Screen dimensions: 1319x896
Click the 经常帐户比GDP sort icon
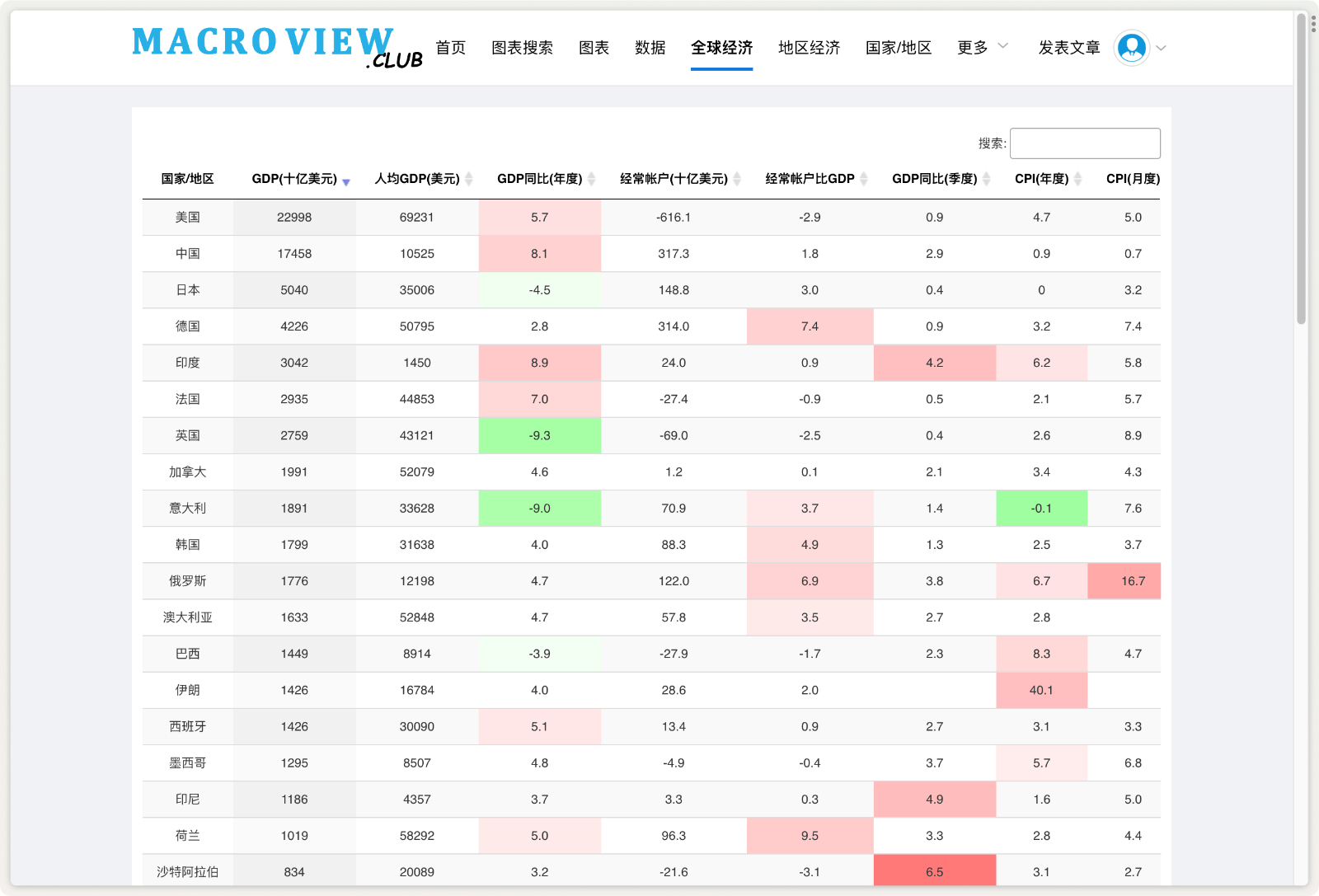click(x=864, y=178)
